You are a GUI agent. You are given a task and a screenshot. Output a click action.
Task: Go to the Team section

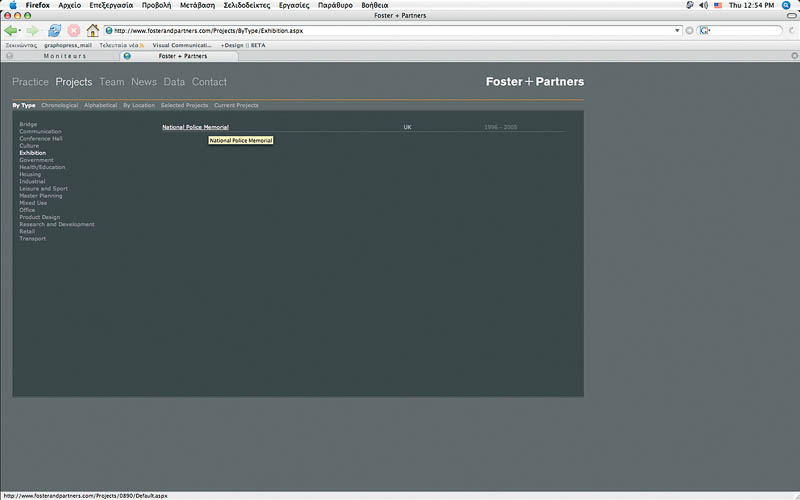112,82
